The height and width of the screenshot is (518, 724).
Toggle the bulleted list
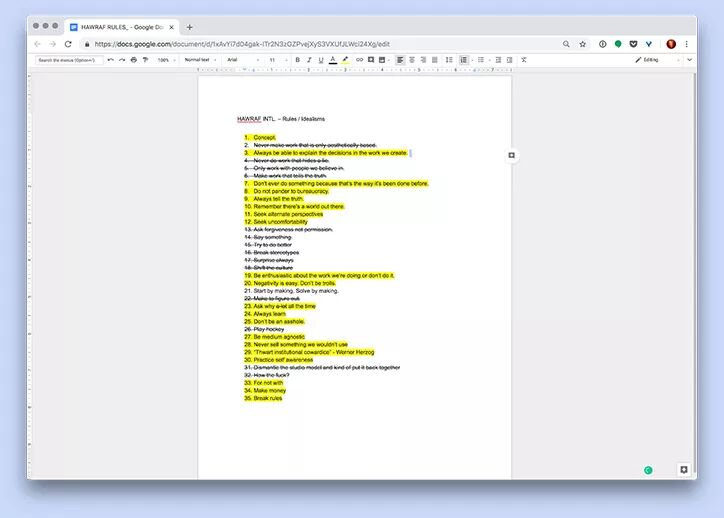point(481,60)
